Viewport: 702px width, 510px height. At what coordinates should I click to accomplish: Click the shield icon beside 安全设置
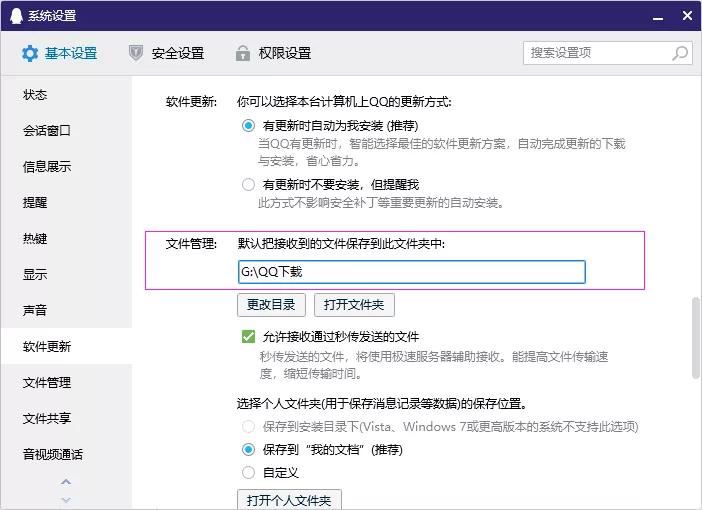136,53
